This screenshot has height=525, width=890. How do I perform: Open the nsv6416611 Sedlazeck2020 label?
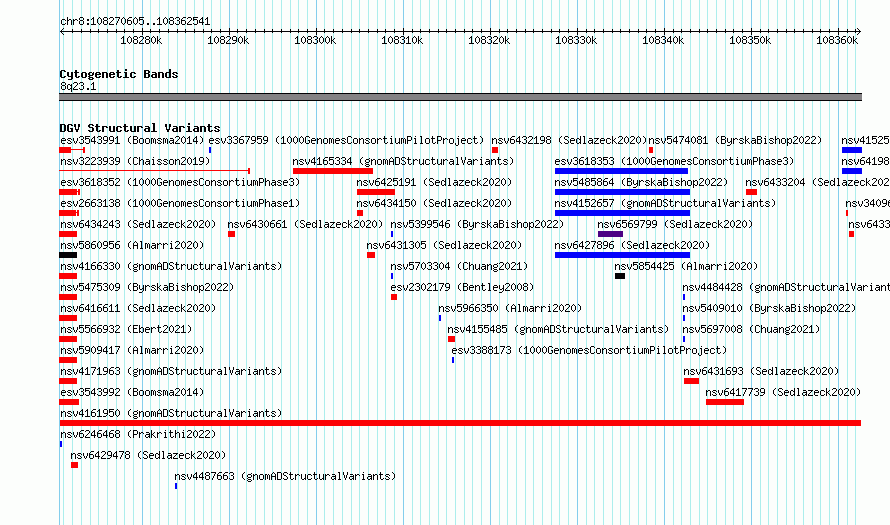click(x=138, y=308)
